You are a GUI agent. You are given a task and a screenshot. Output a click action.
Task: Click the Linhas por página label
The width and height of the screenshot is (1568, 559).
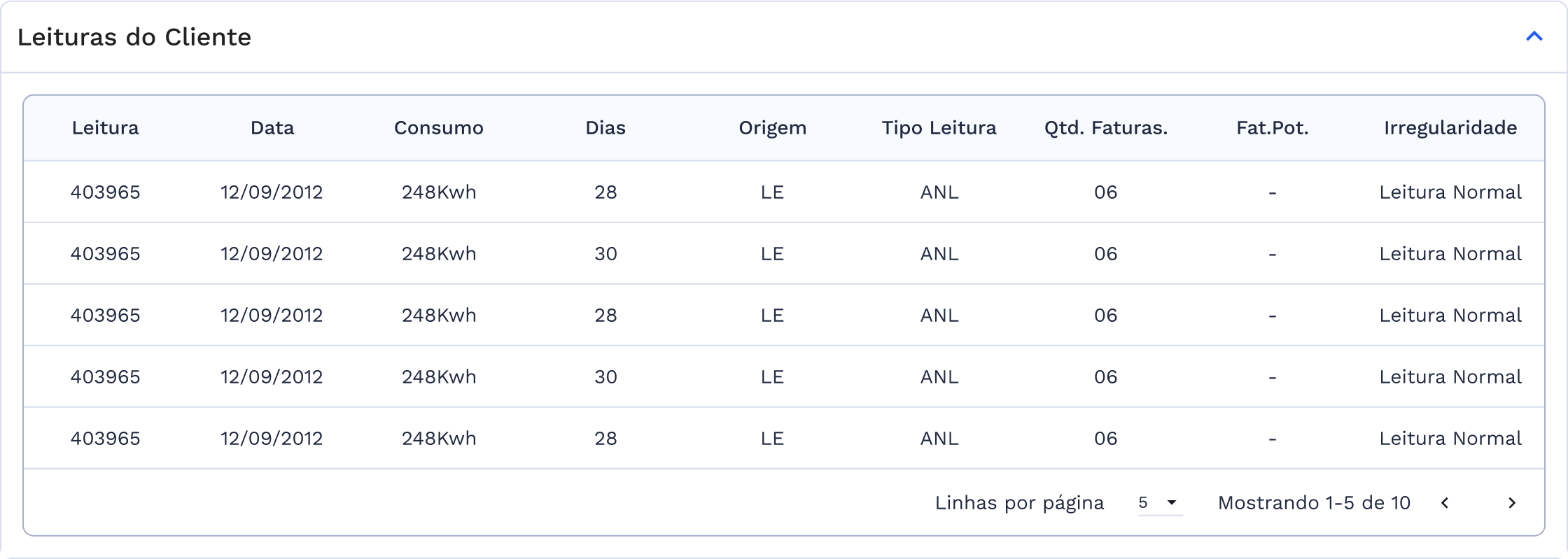tap(1019, 503)
